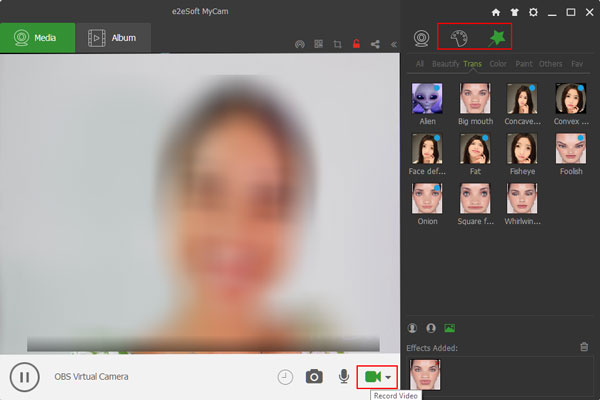Viewport: 600px width, 400px height.
Task: Open settings gear in title bar
Action: pos(533,11)
